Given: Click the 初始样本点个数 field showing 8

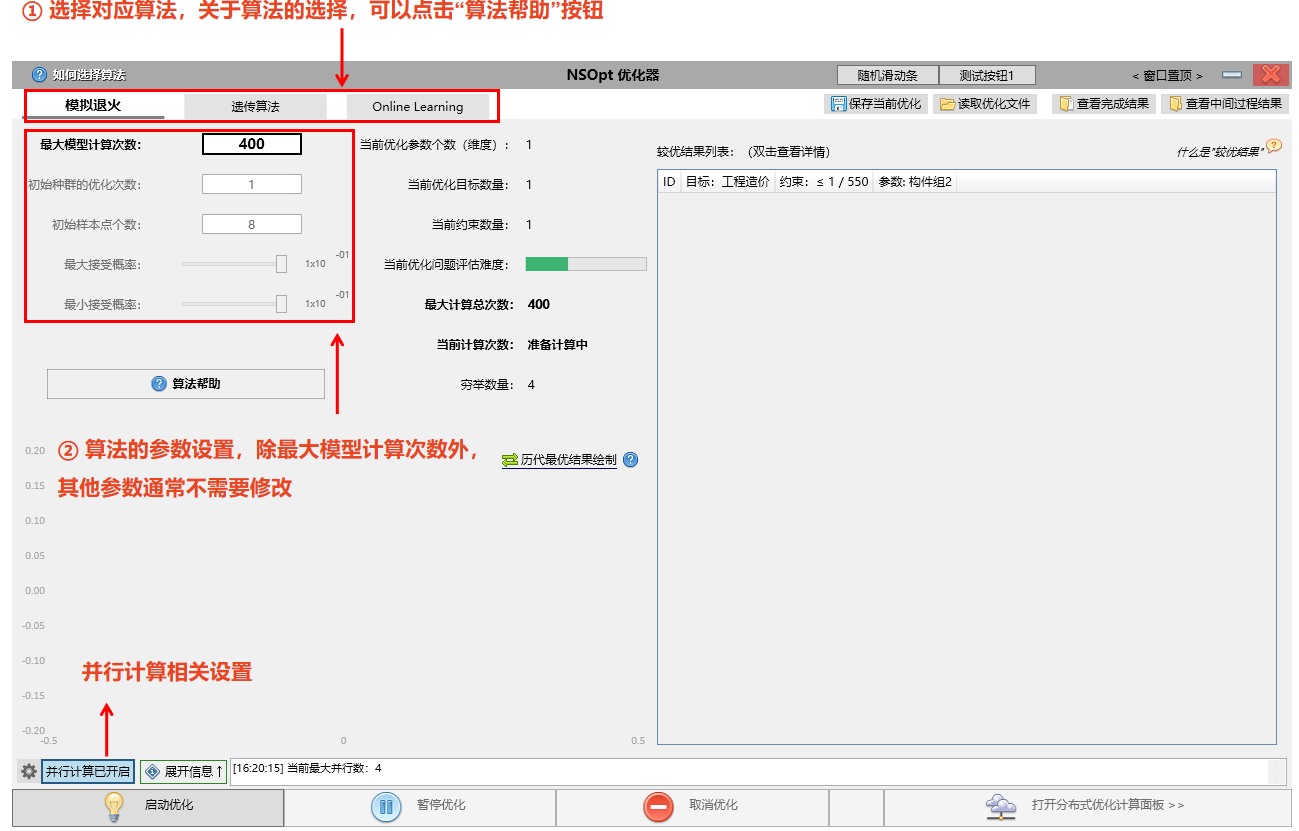Looking at the screenshot, I should 252,224.
